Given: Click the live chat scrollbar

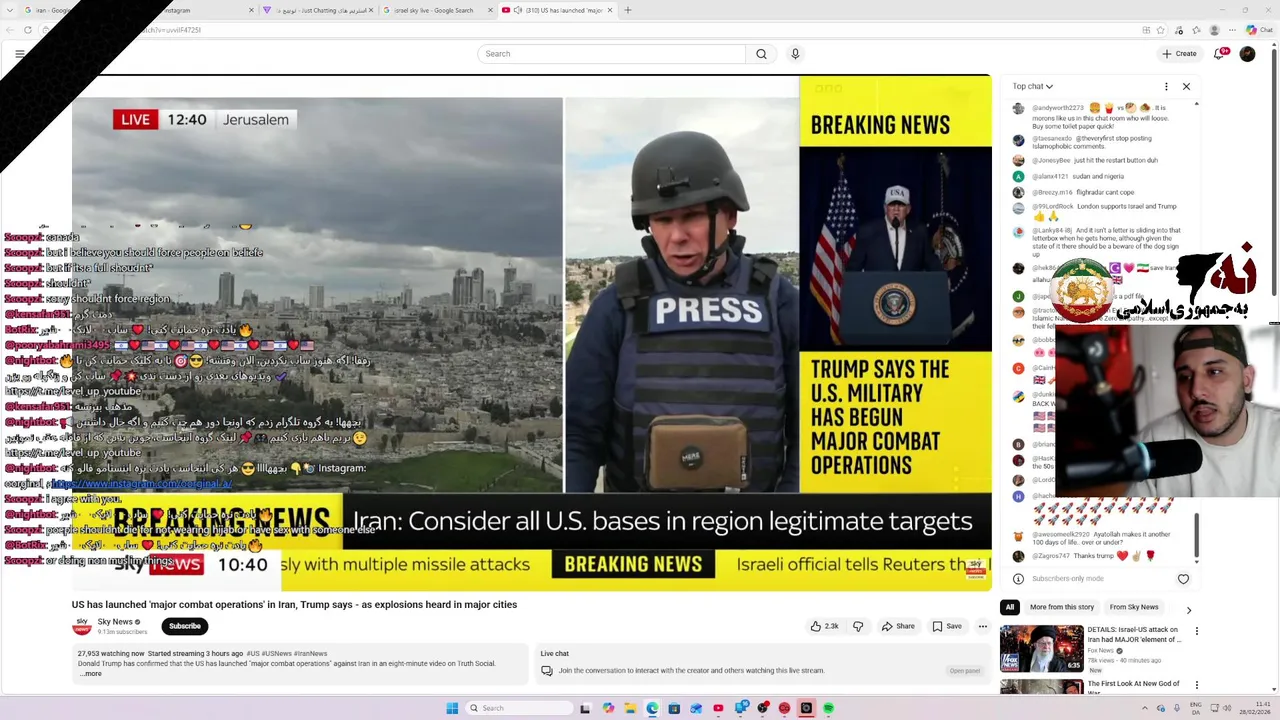Looking at the screenshot, I should point(1196,536).
